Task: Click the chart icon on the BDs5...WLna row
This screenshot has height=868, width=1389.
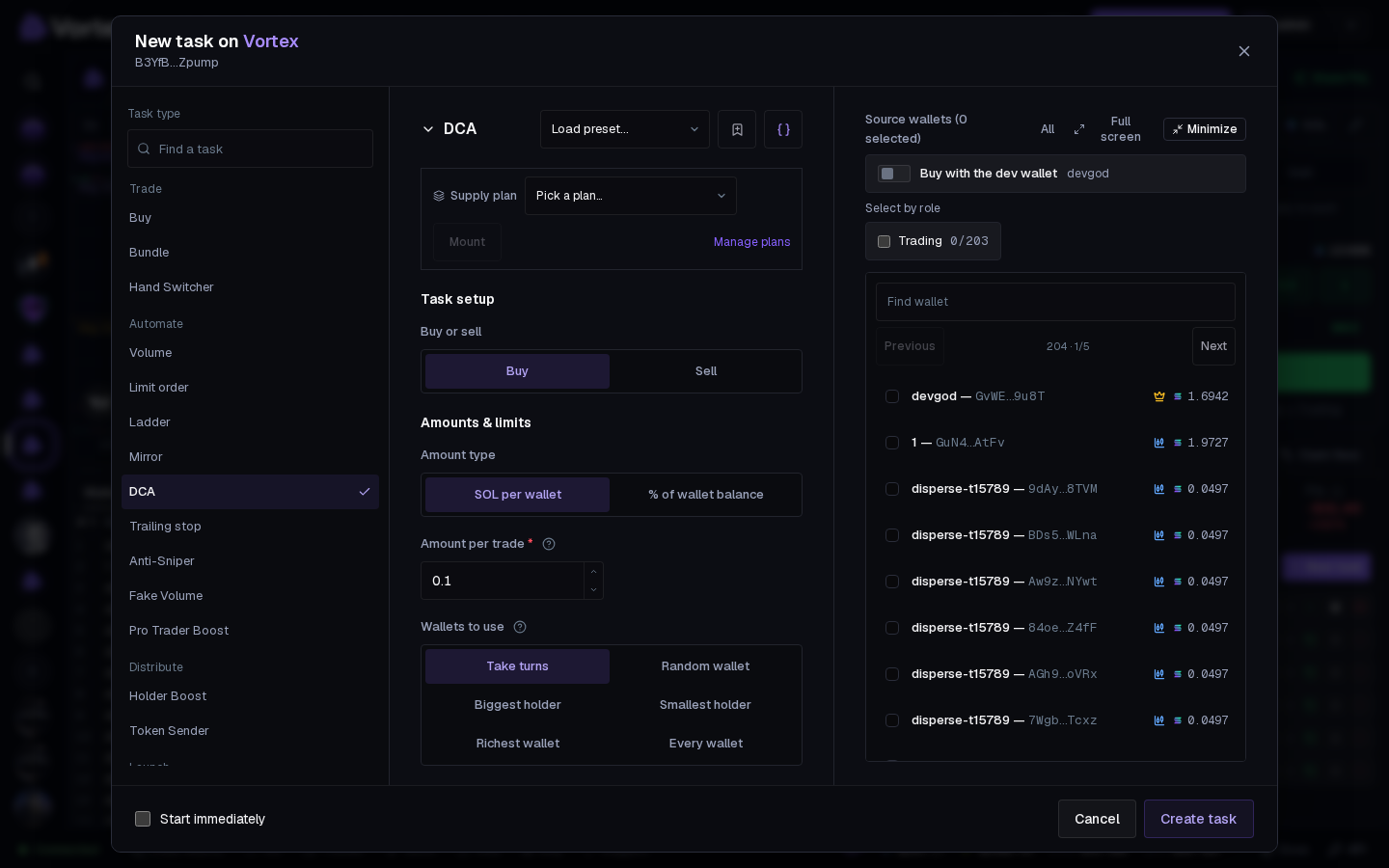Action: coord(1159,535)
